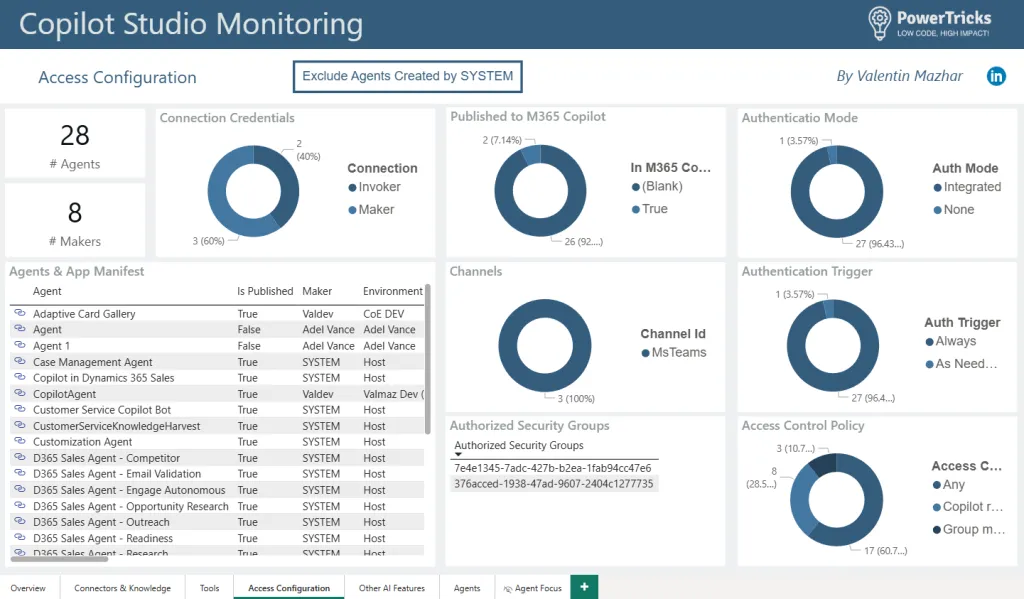The image size is (1024, 599).
Task: Open the hidden Agent Focus tab
Action: point(532,588)
